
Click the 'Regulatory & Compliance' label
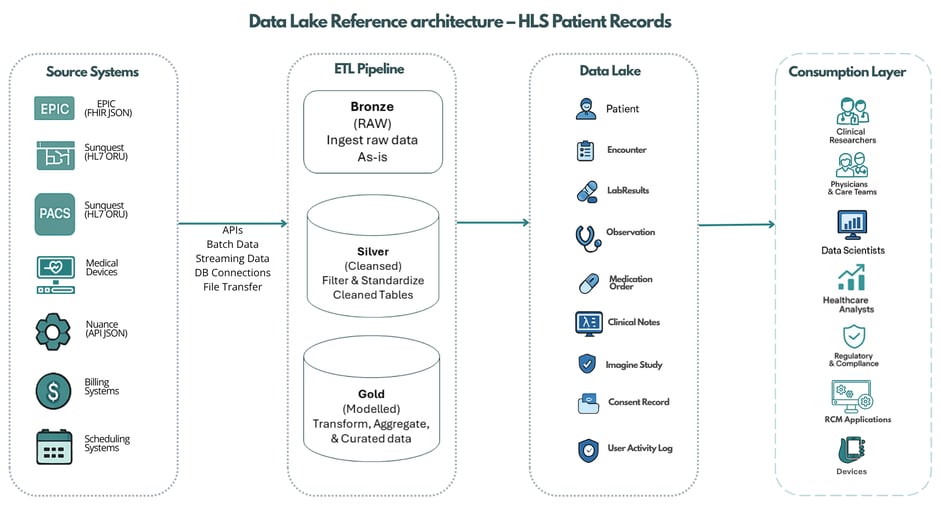tap(853, 360)
